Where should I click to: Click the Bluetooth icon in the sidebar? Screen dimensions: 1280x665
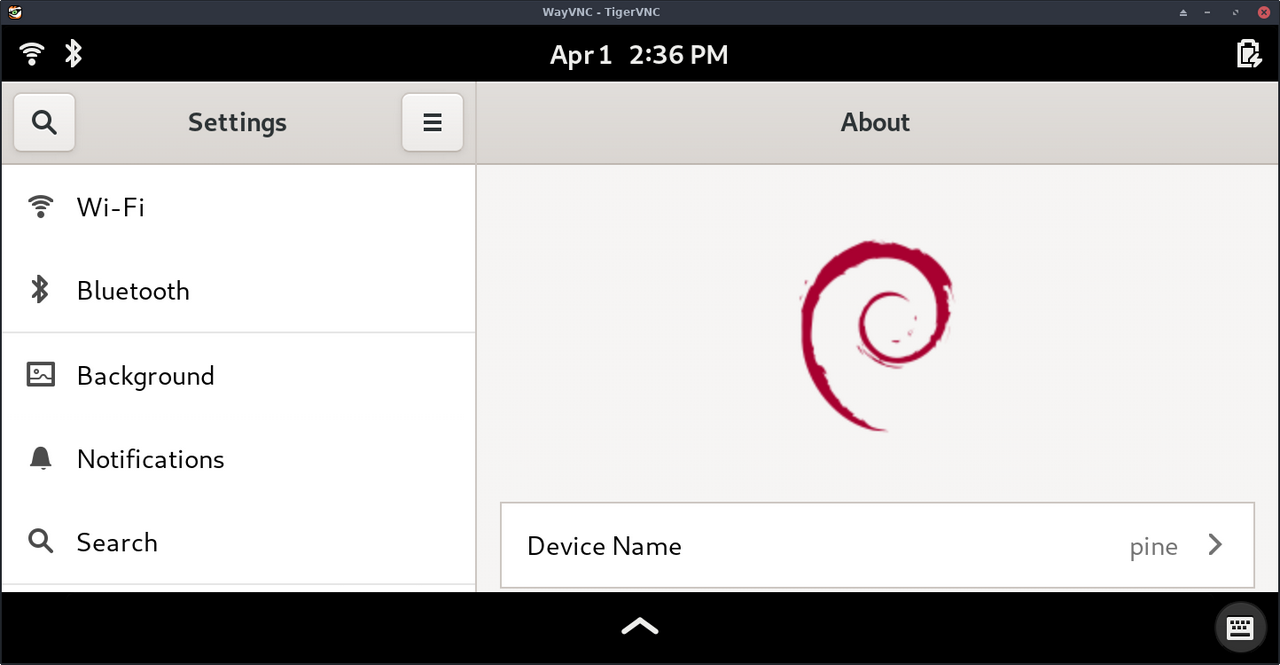tap(40, 290)
